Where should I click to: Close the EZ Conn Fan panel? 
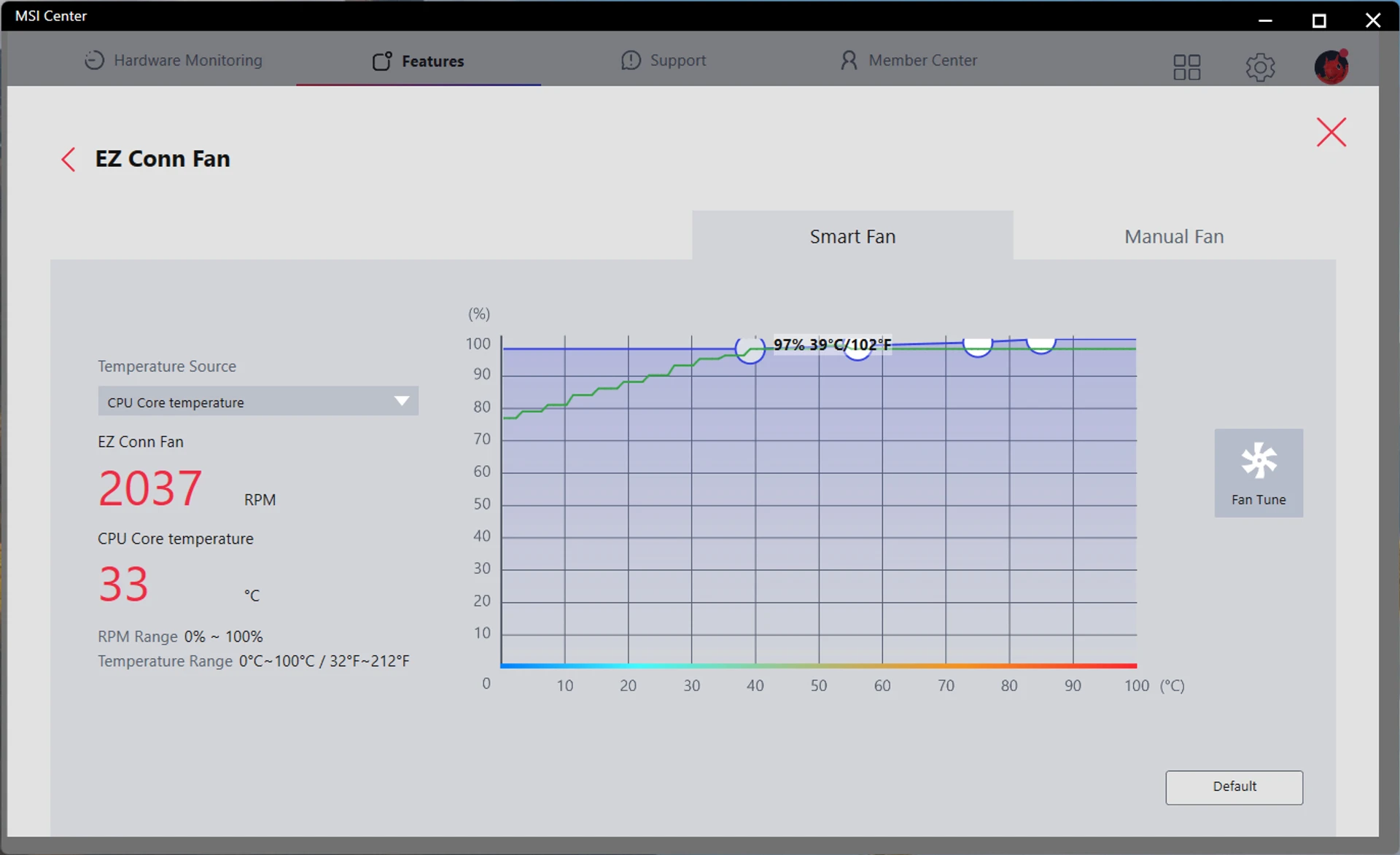point(1331,132)
